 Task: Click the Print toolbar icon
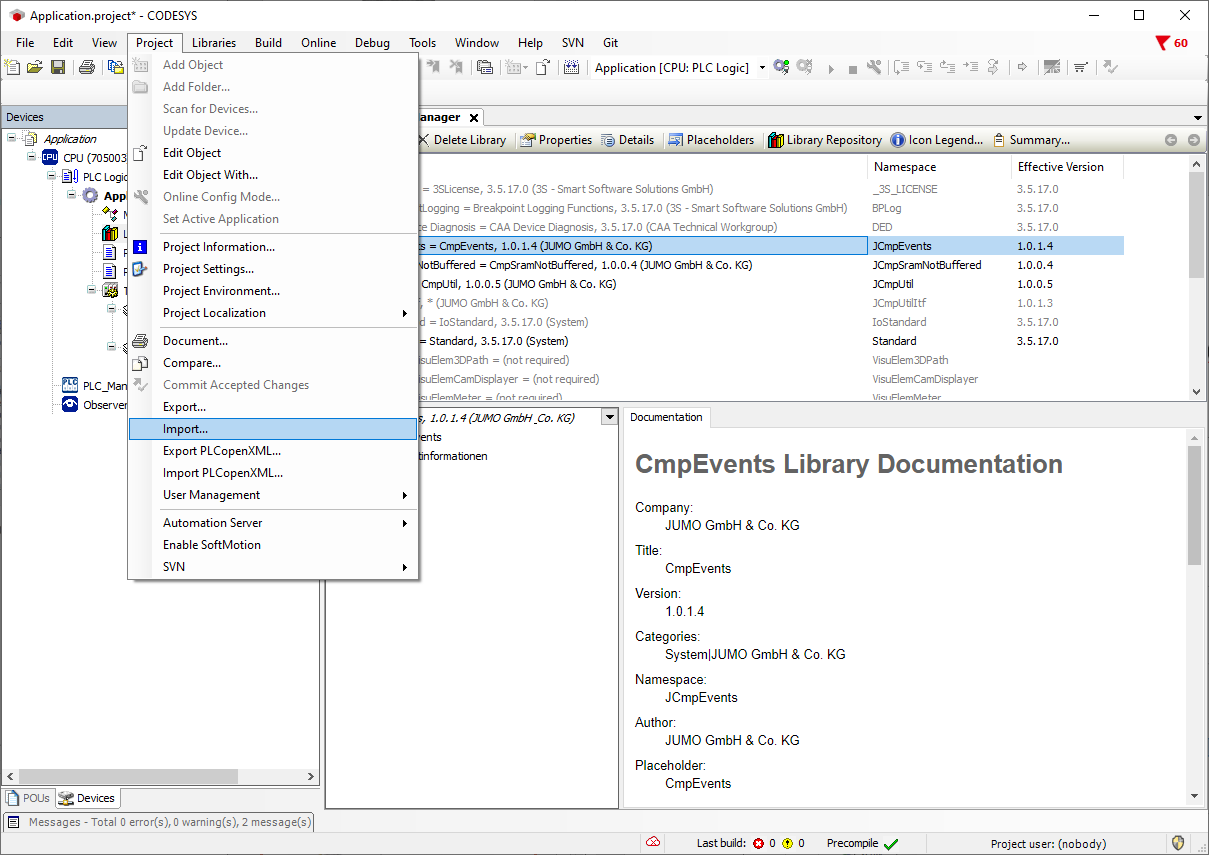pyautogui.click(x=87, y=67)
